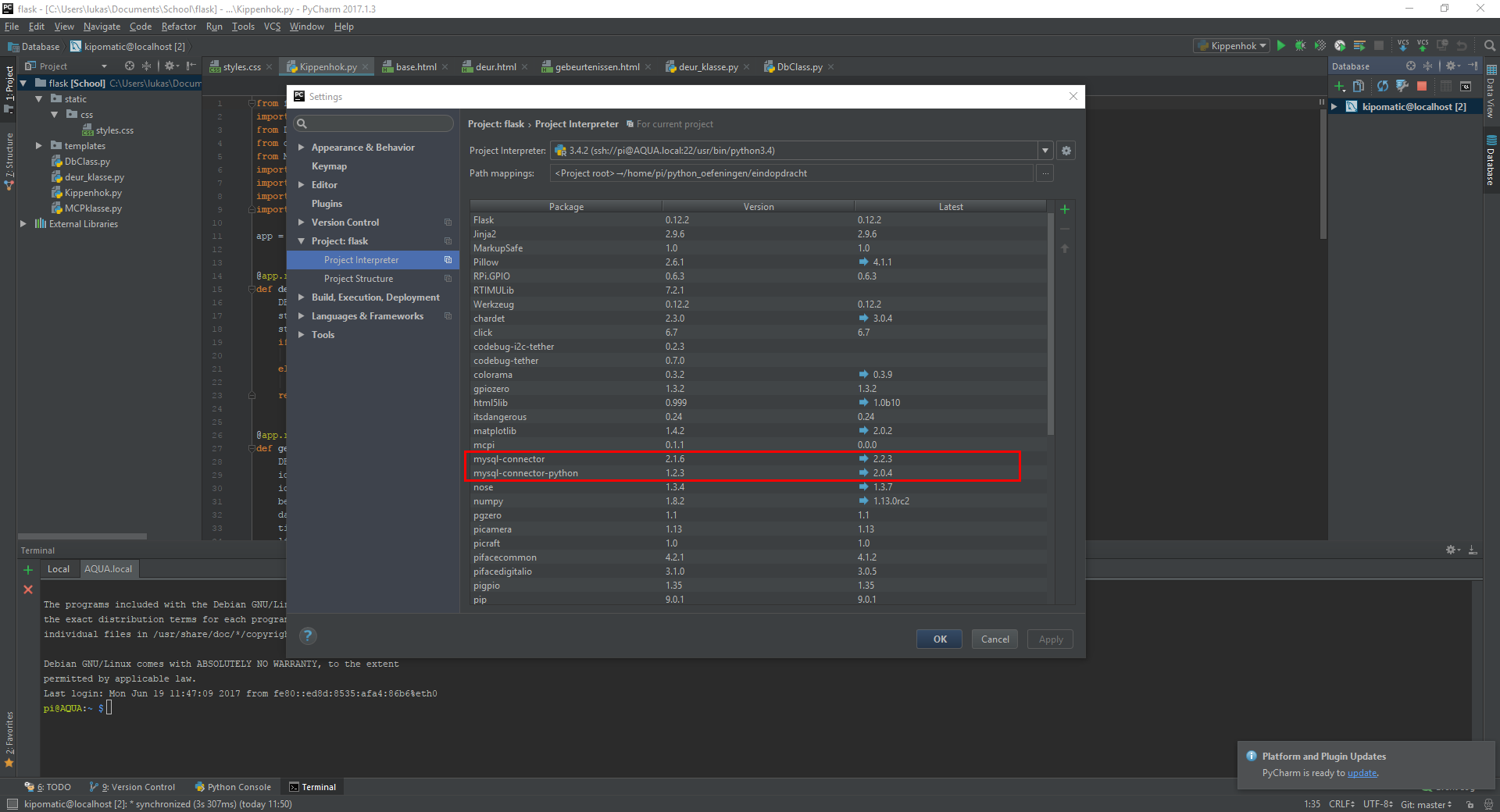Expand External Libraries in project tree

[x=23, y=224]
